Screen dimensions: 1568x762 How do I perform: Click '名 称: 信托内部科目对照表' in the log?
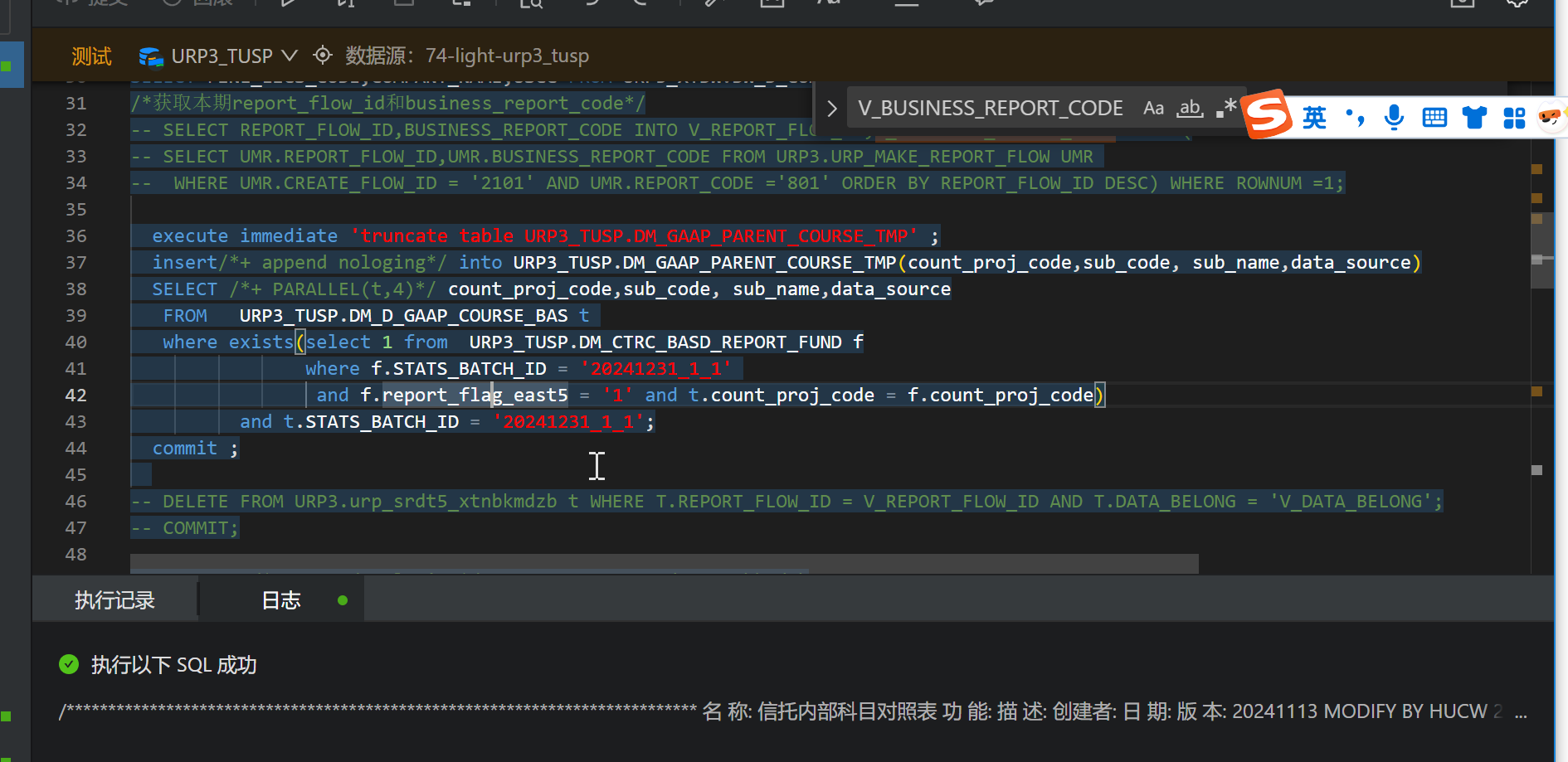tap(820, 712)
